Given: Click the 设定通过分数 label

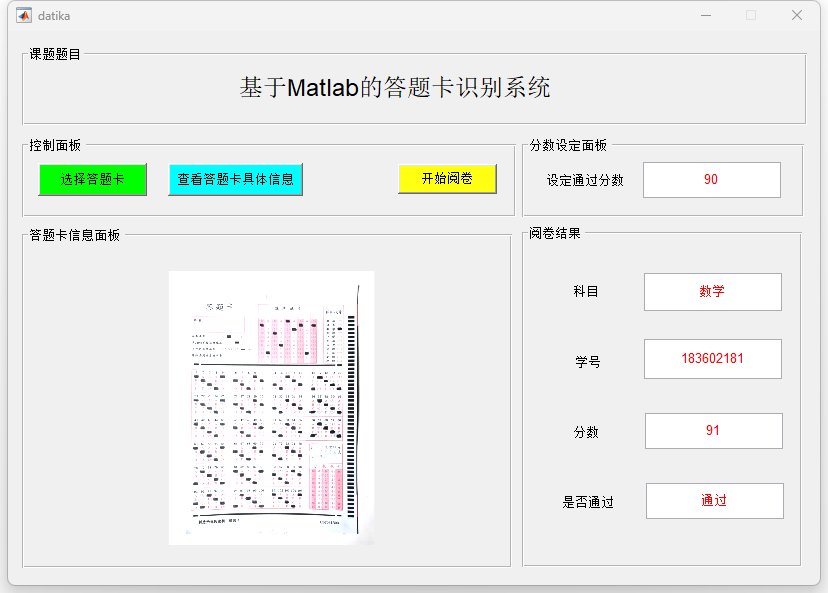Looking at the screenshot, I should [x=585, y=180].
